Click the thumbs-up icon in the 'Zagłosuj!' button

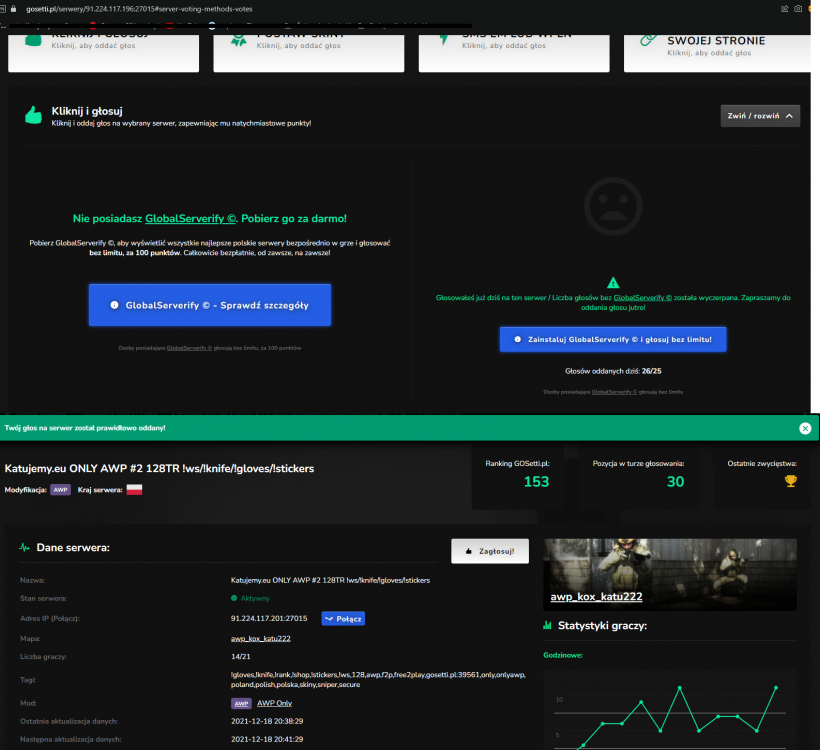click(x=469, y=551)
